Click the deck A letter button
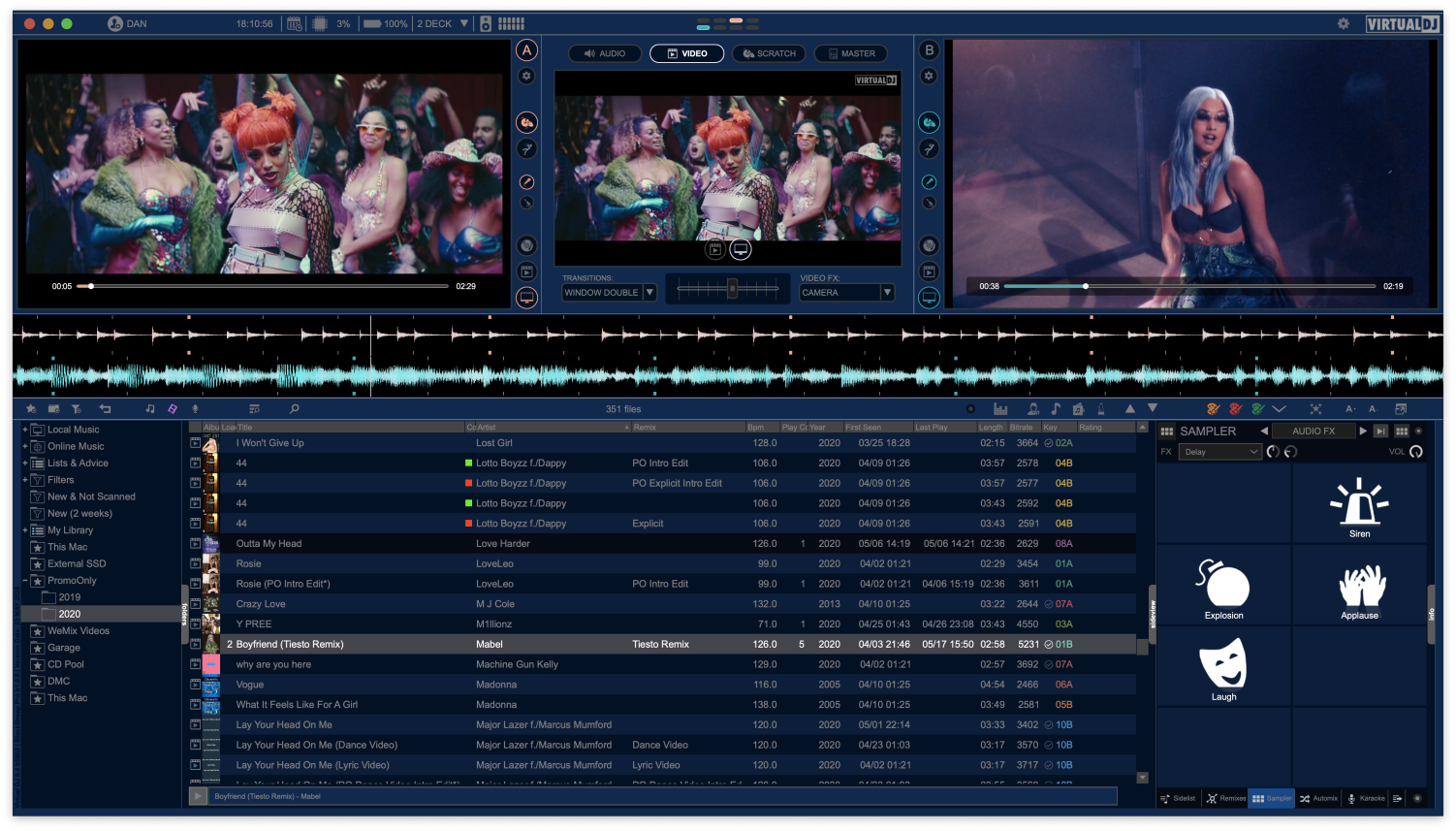This screenshot has width=1456, height=831. coord(526,50)
